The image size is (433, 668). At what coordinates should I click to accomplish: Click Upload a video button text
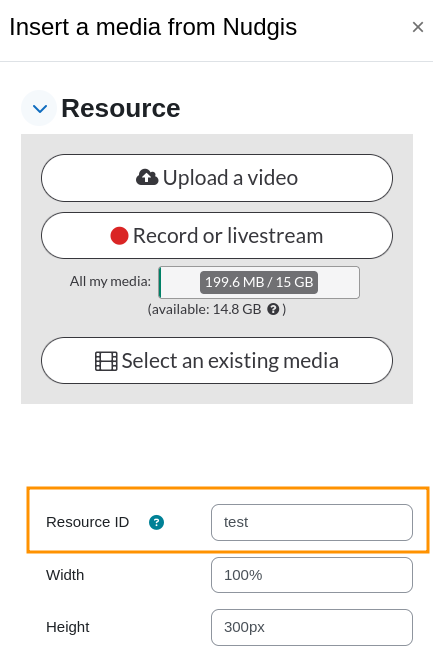click(x=230, y=178)
